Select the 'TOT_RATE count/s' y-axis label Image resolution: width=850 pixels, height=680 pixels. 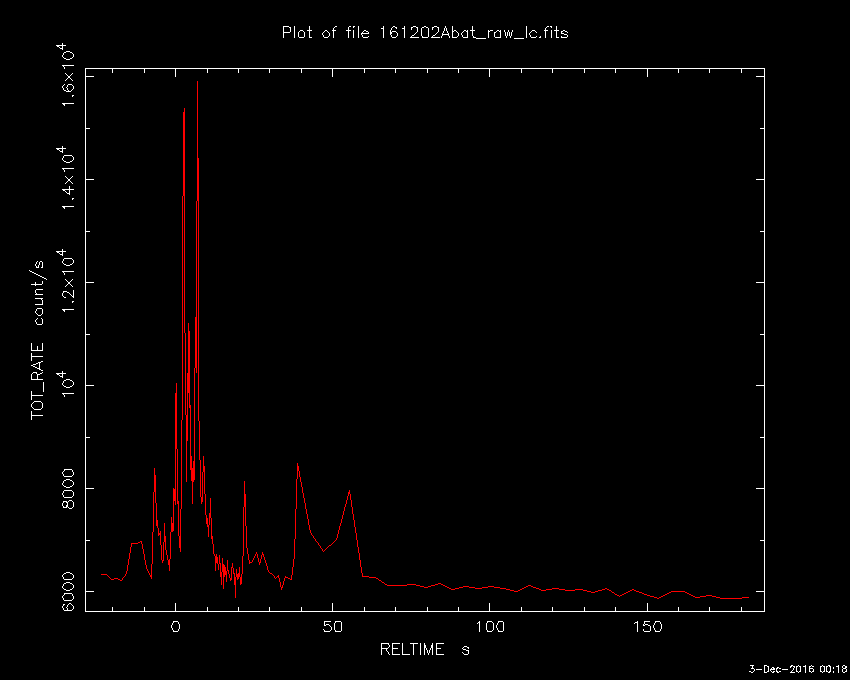click(x=37, y=340)
